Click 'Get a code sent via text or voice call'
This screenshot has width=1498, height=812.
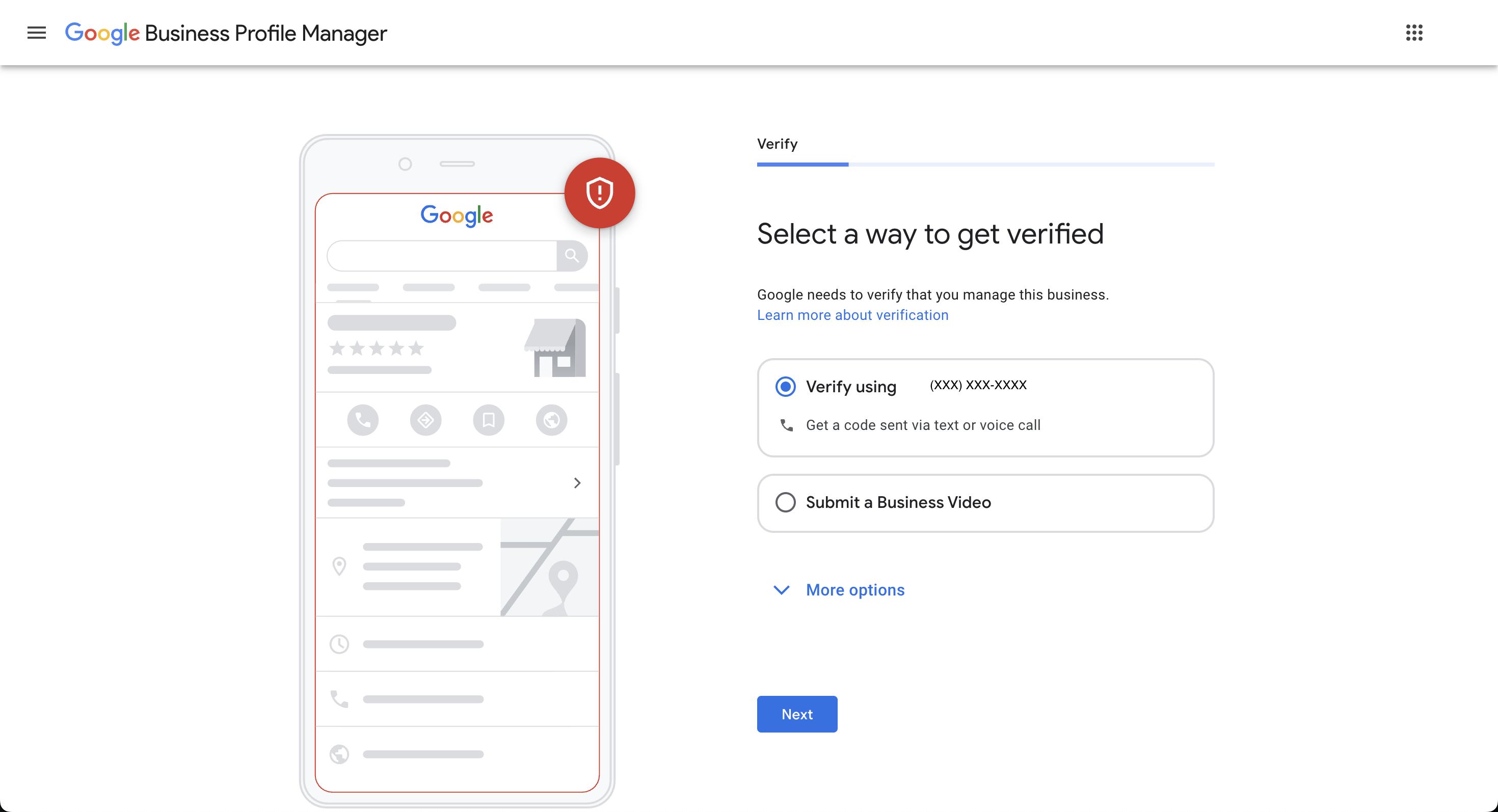(x=923, y=425)
